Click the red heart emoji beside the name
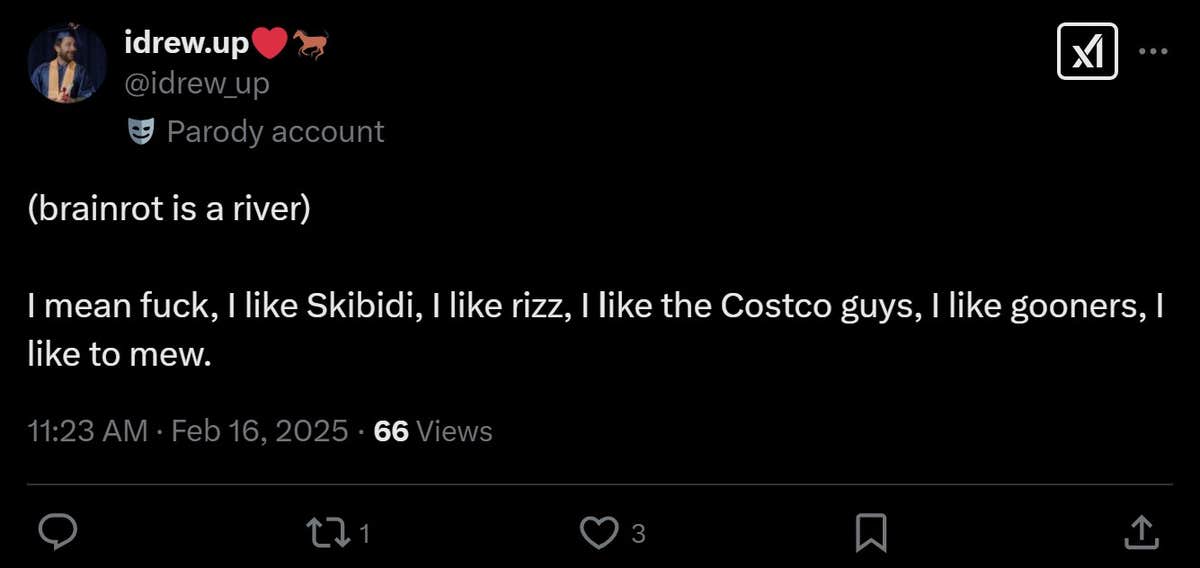The height and width of the screenshot is (568, 1200). 269,42
